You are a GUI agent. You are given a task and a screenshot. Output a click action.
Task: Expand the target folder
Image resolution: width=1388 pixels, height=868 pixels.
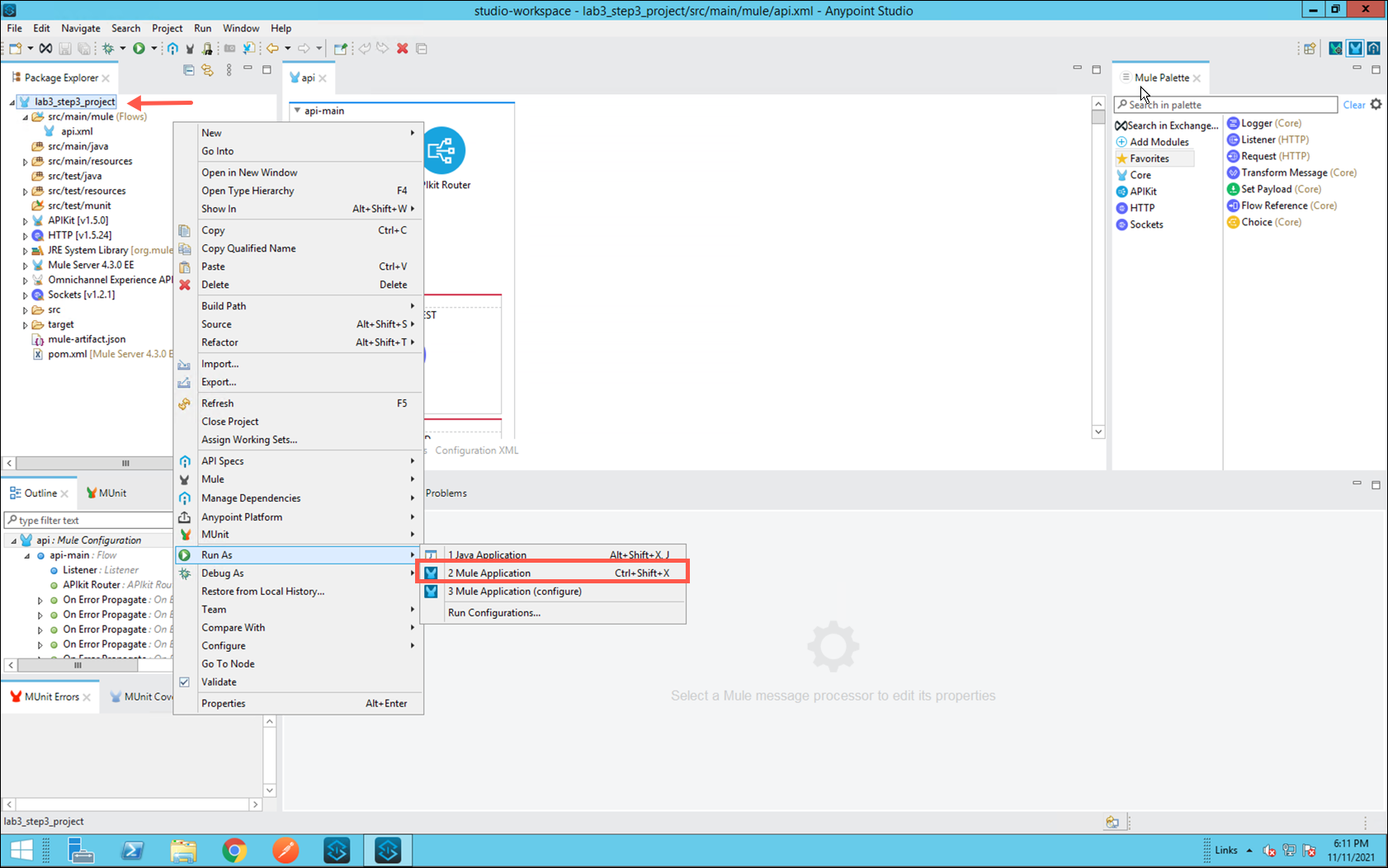[x=26, y=325]
